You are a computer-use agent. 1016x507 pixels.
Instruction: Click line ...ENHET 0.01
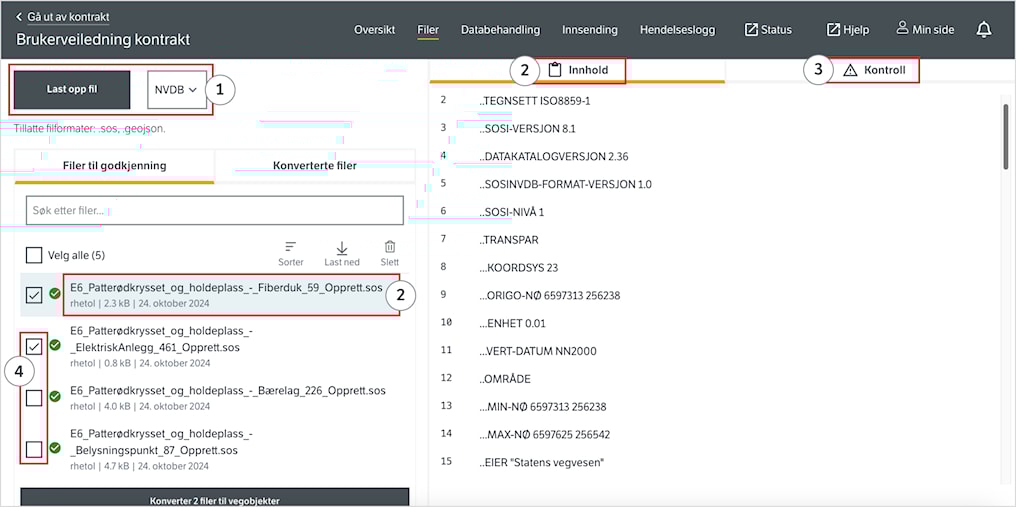(514, 324)
